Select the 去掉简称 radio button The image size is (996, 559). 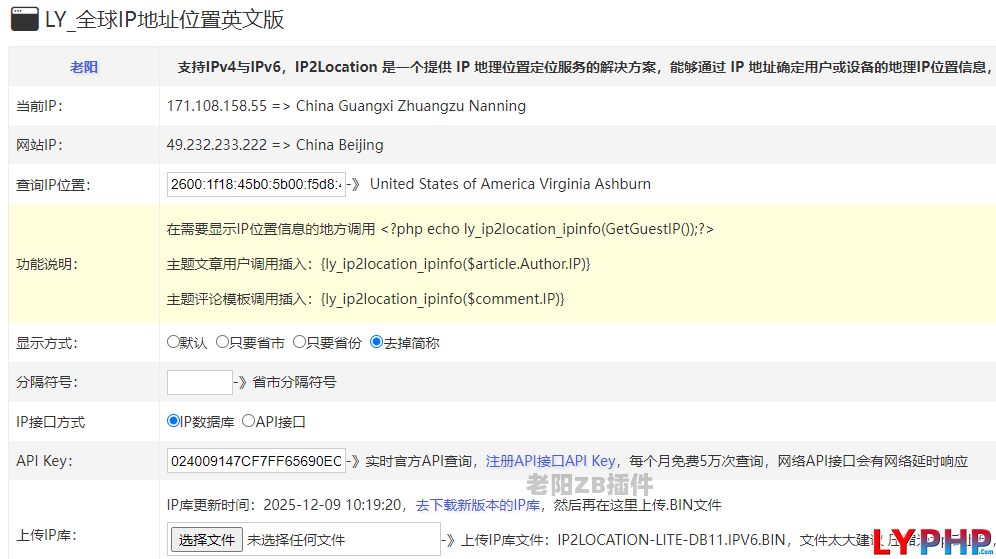tap(376, 342)
